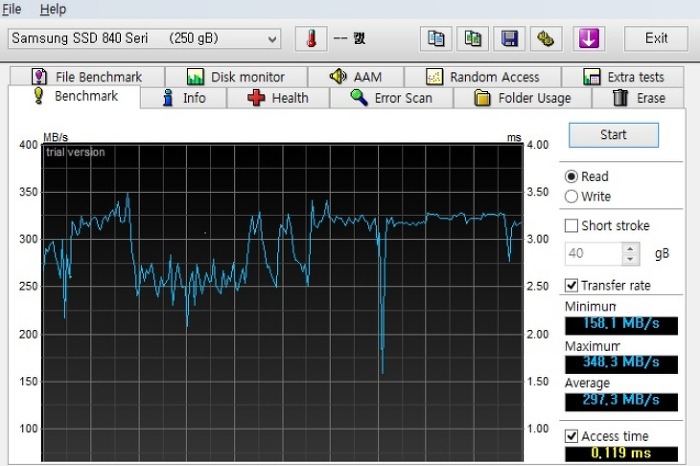This screenshot has width=700, height=466.
Task: Click the red cross Health icon
Action: [x=256, y=98]
